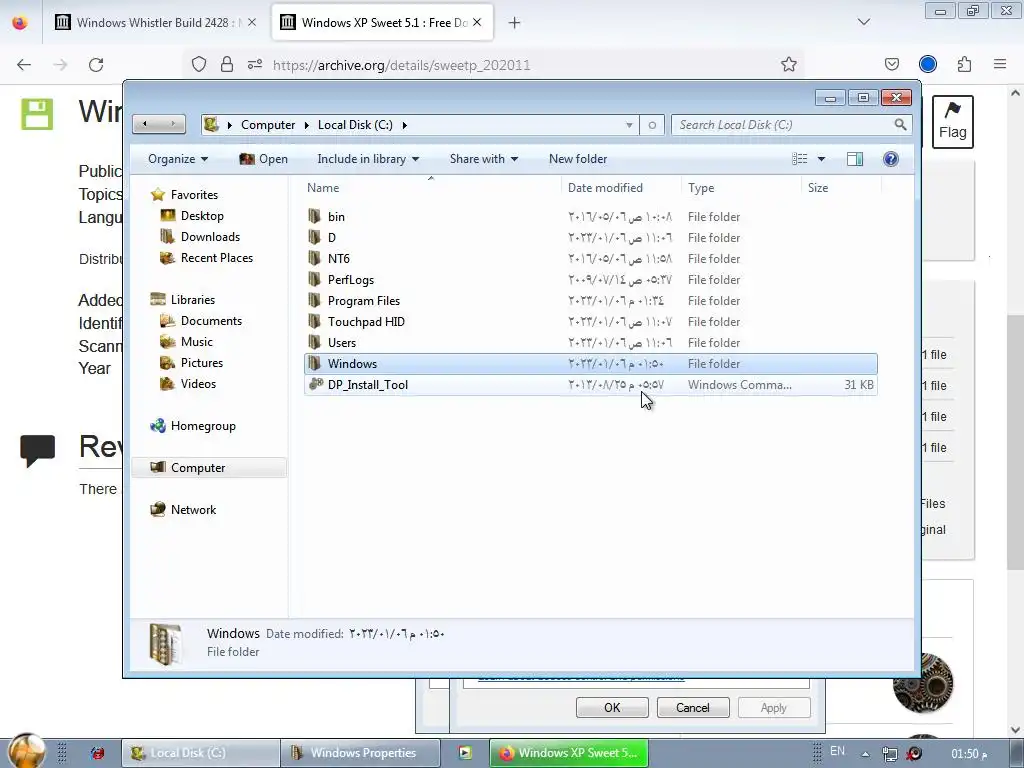Open the Share with menu
This screenshot has height=768, width=1024.
pos(484,159)
